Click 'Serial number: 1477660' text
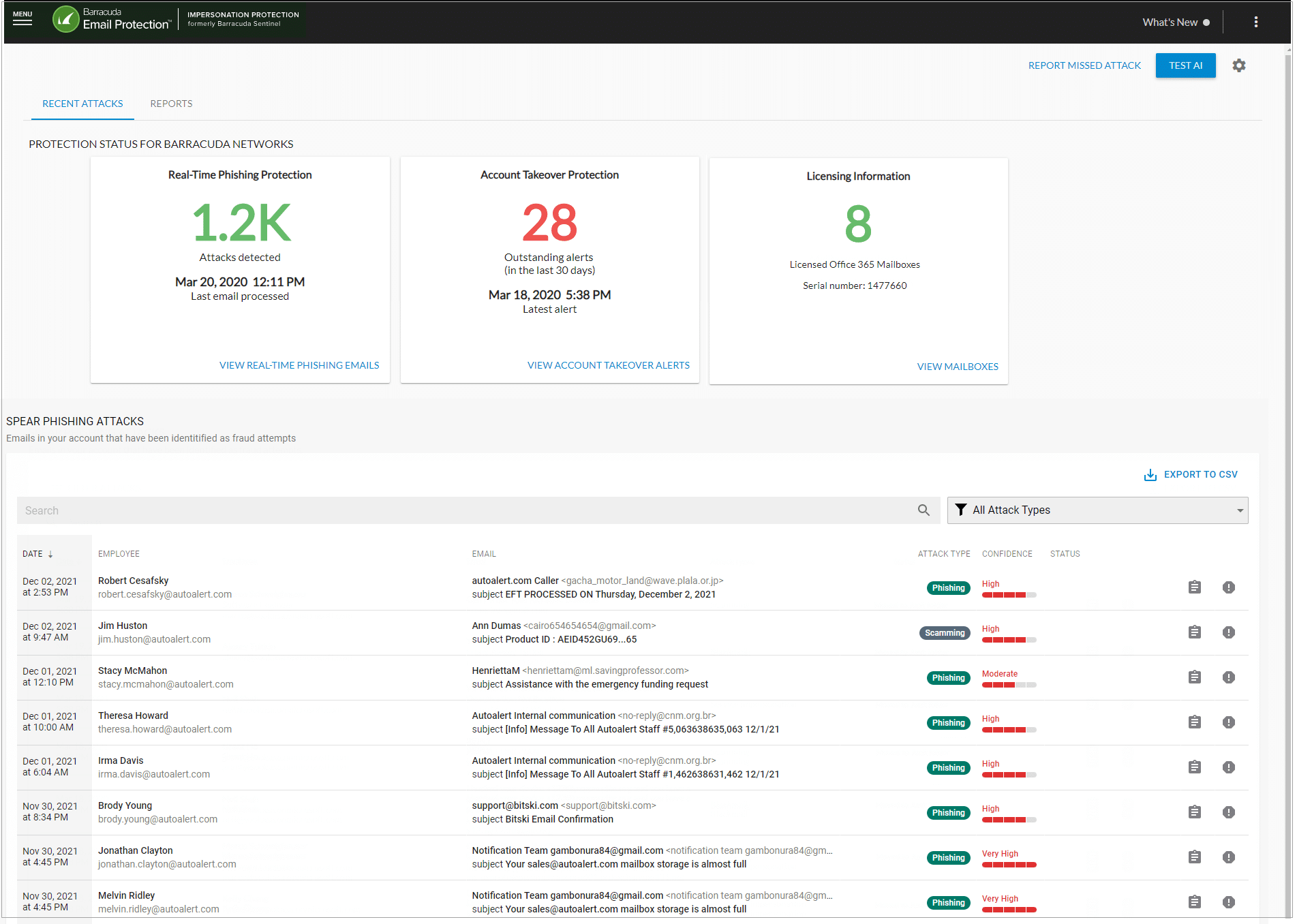Image resolution: width=1297 pixels, height=924 pixels. coord(855,286)
